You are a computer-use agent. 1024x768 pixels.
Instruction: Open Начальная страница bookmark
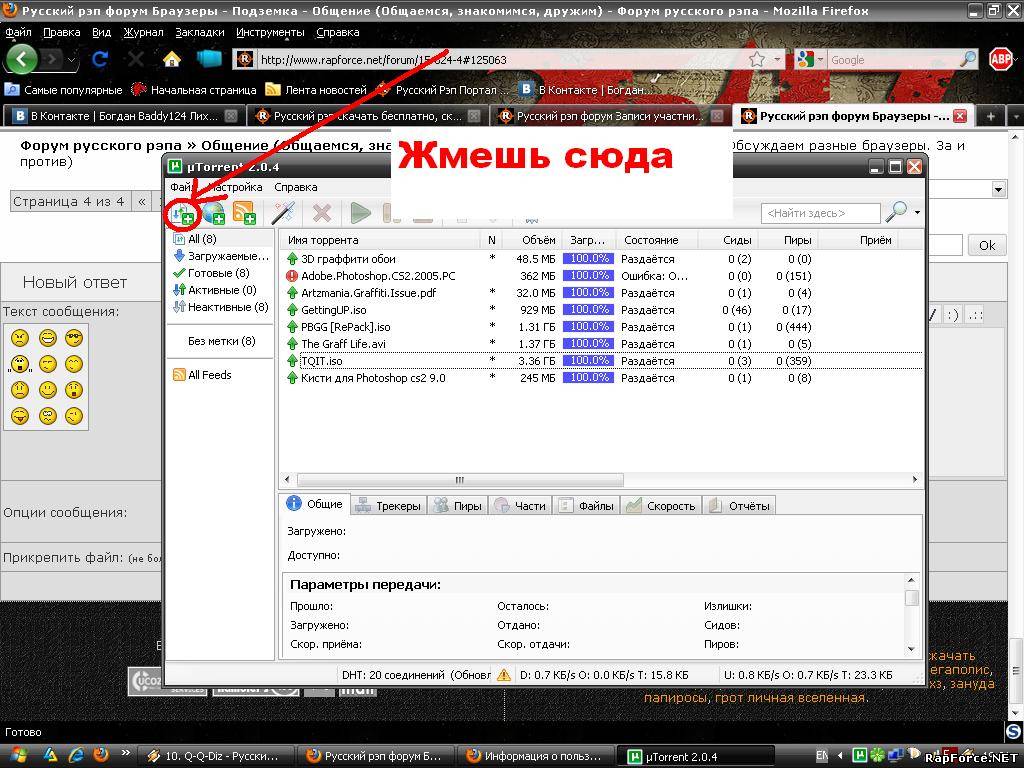[193, 90]
